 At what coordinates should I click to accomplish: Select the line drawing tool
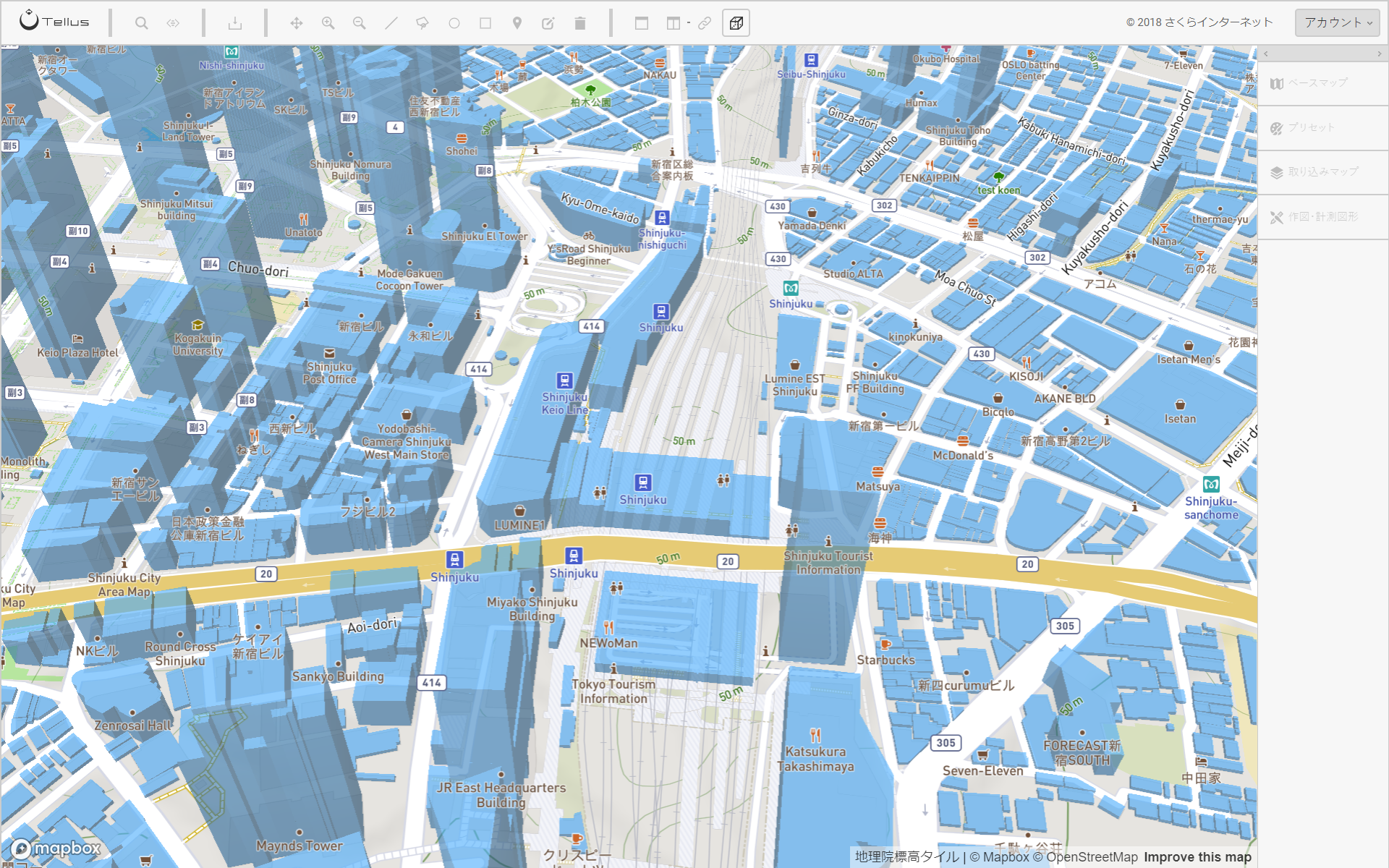[391, 23]
